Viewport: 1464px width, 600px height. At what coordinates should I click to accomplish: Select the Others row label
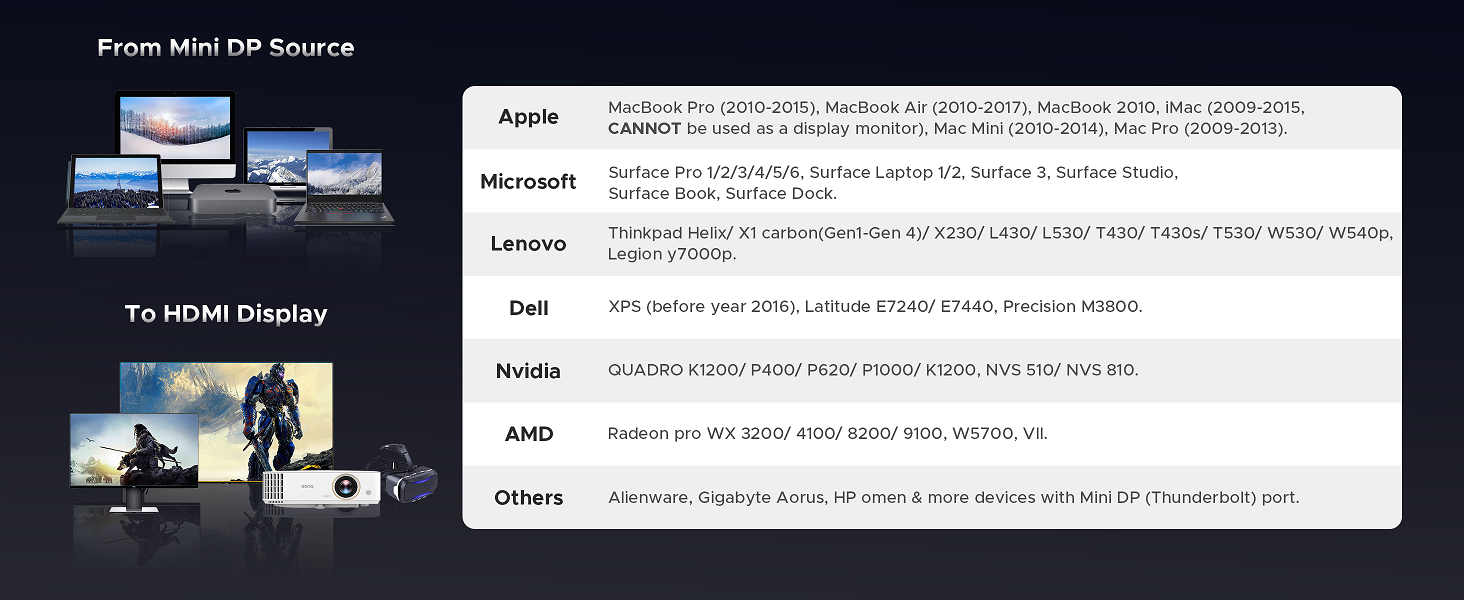(528, 498)
